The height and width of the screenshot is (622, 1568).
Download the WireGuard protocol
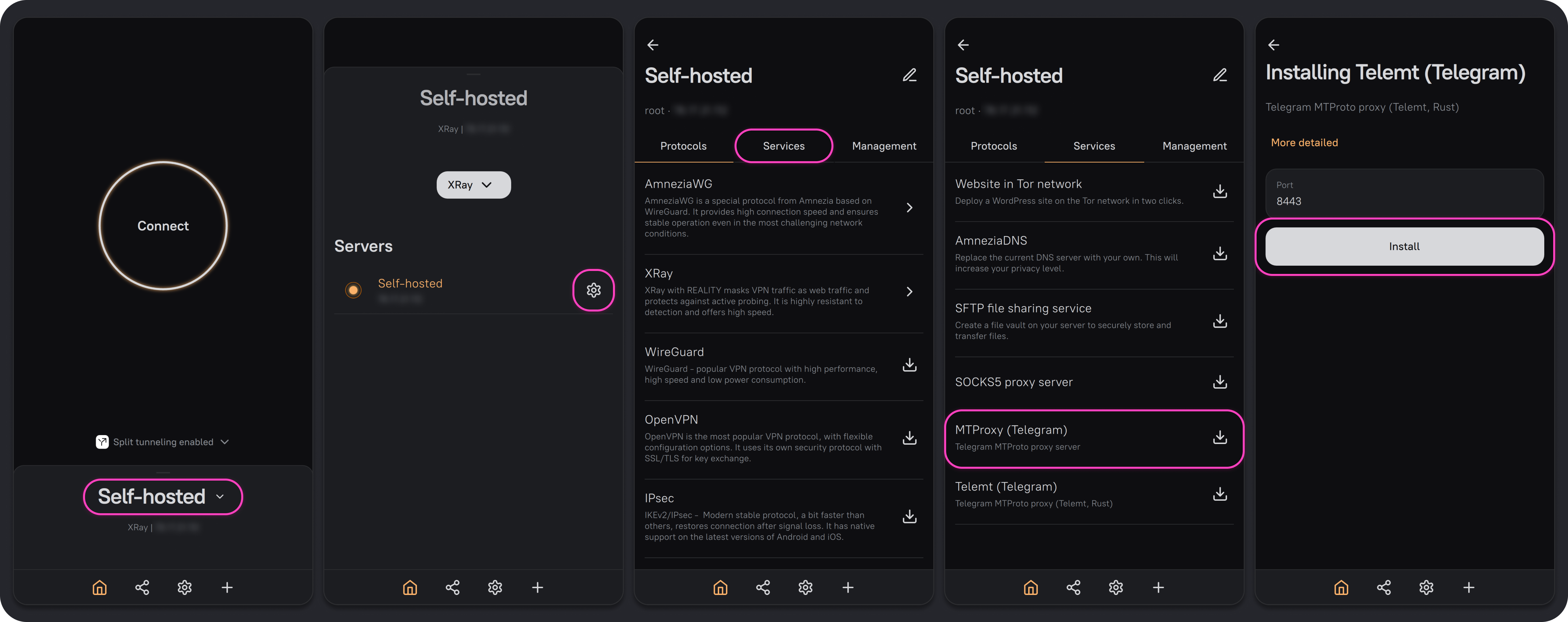(x=909, y=365)
